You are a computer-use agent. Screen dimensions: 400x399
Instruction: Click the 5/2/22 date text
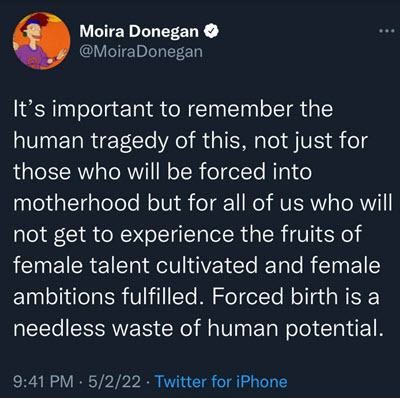coord(114,381)
